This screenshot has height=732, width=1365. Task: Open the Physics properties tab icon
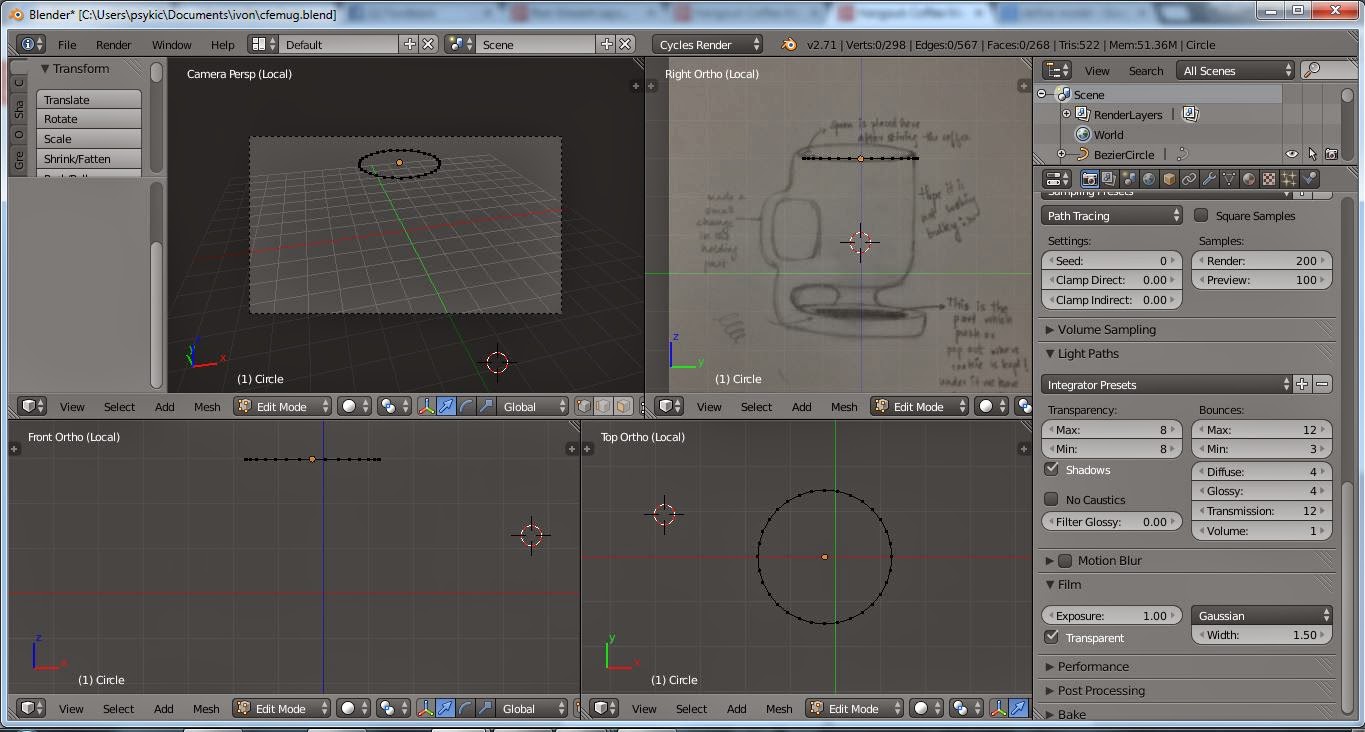coord(1310,179)
